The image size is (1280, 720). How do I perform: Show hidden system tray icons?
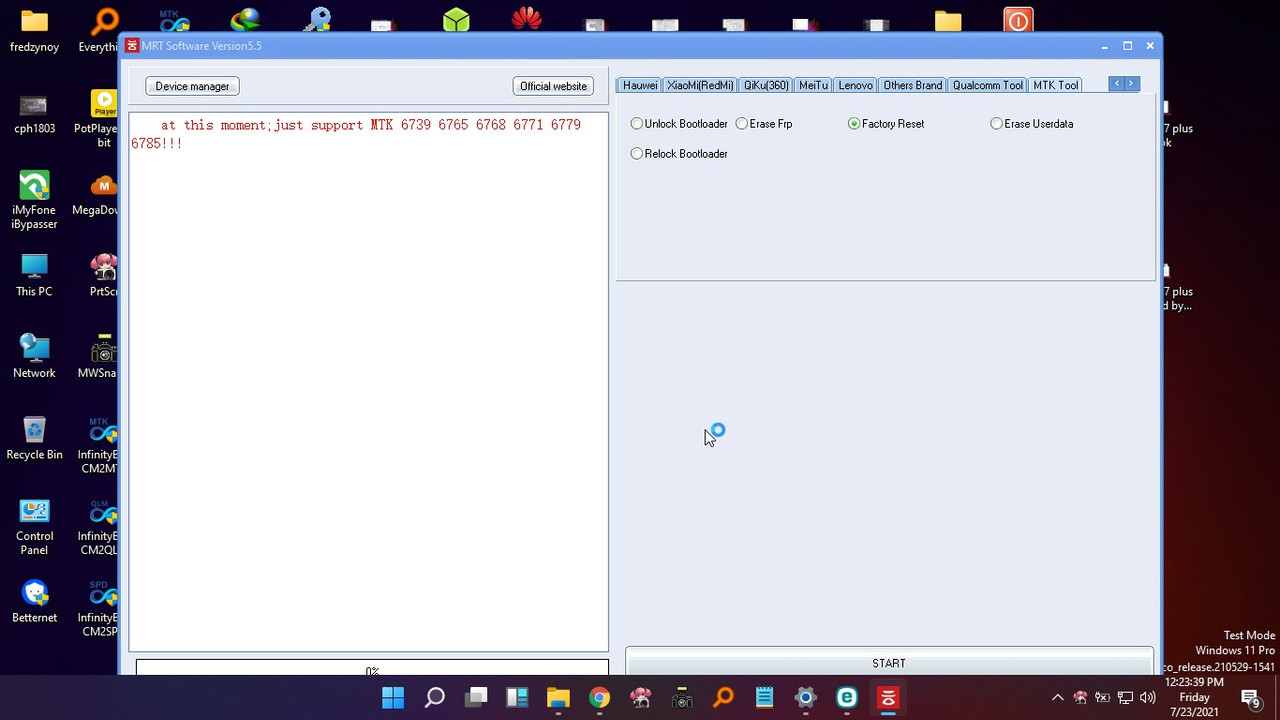(x=1058, y=698)
